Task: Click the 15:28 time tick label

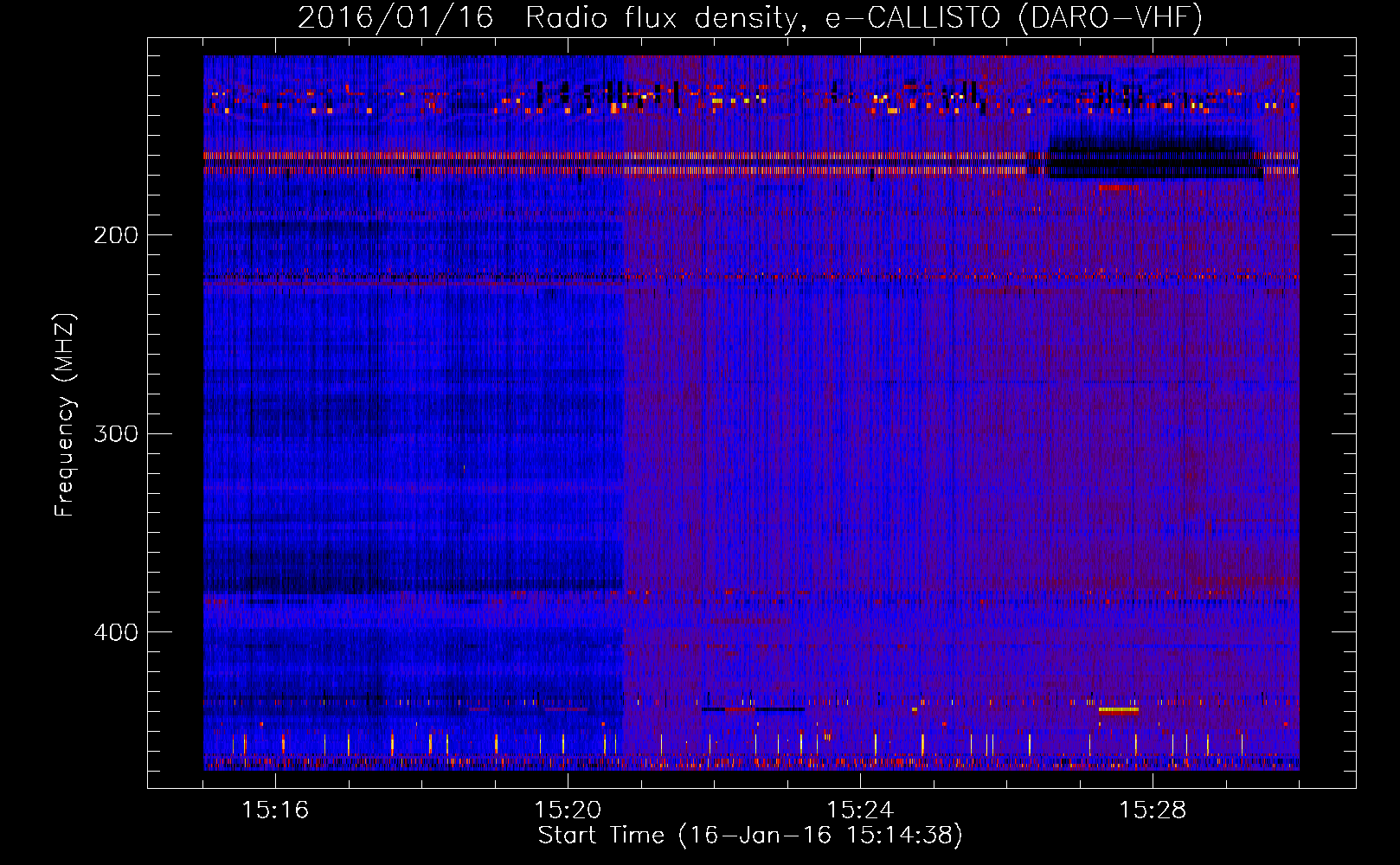Action: (x=1153, y=811)
